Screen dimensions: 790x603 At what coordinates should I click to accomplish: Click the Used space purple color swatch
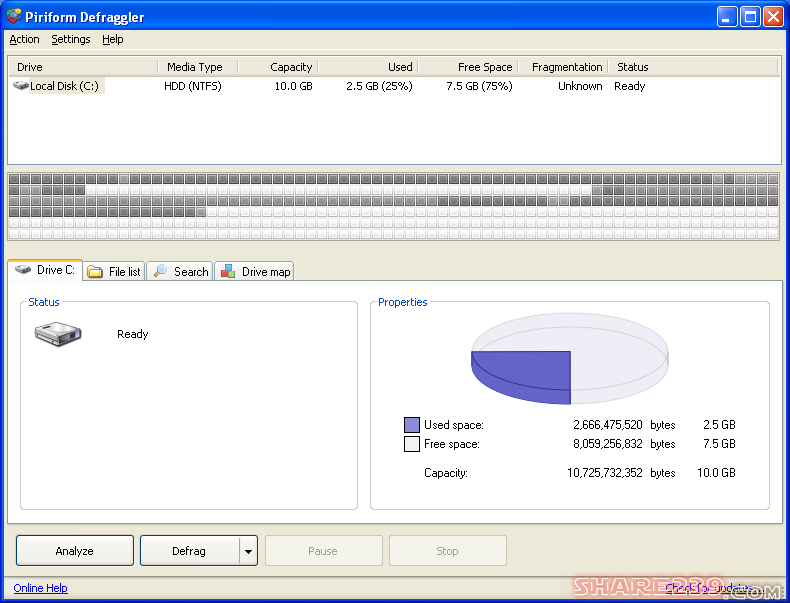(x=412, y=425)
